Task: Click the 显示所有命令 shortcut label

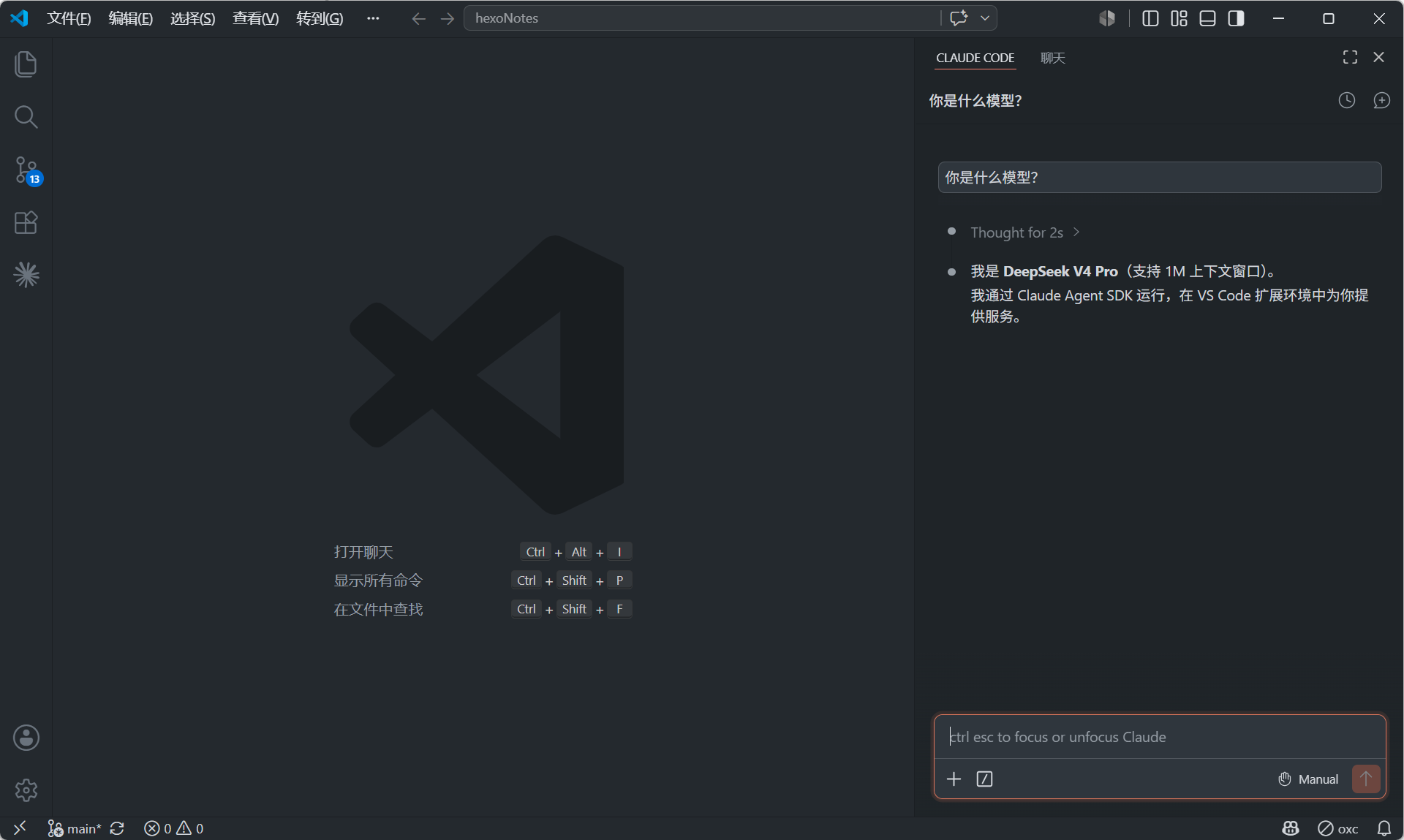Action: (378, 580)
